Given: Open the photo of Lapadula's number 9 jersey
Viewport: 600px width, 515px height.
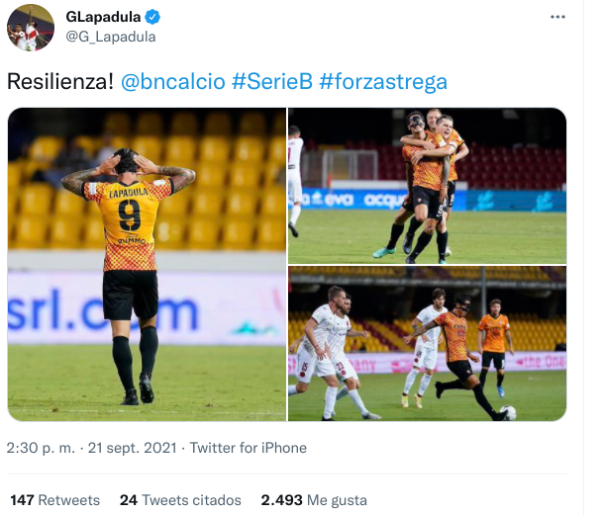Looking at the screenshot, I should tap(147, 264).
